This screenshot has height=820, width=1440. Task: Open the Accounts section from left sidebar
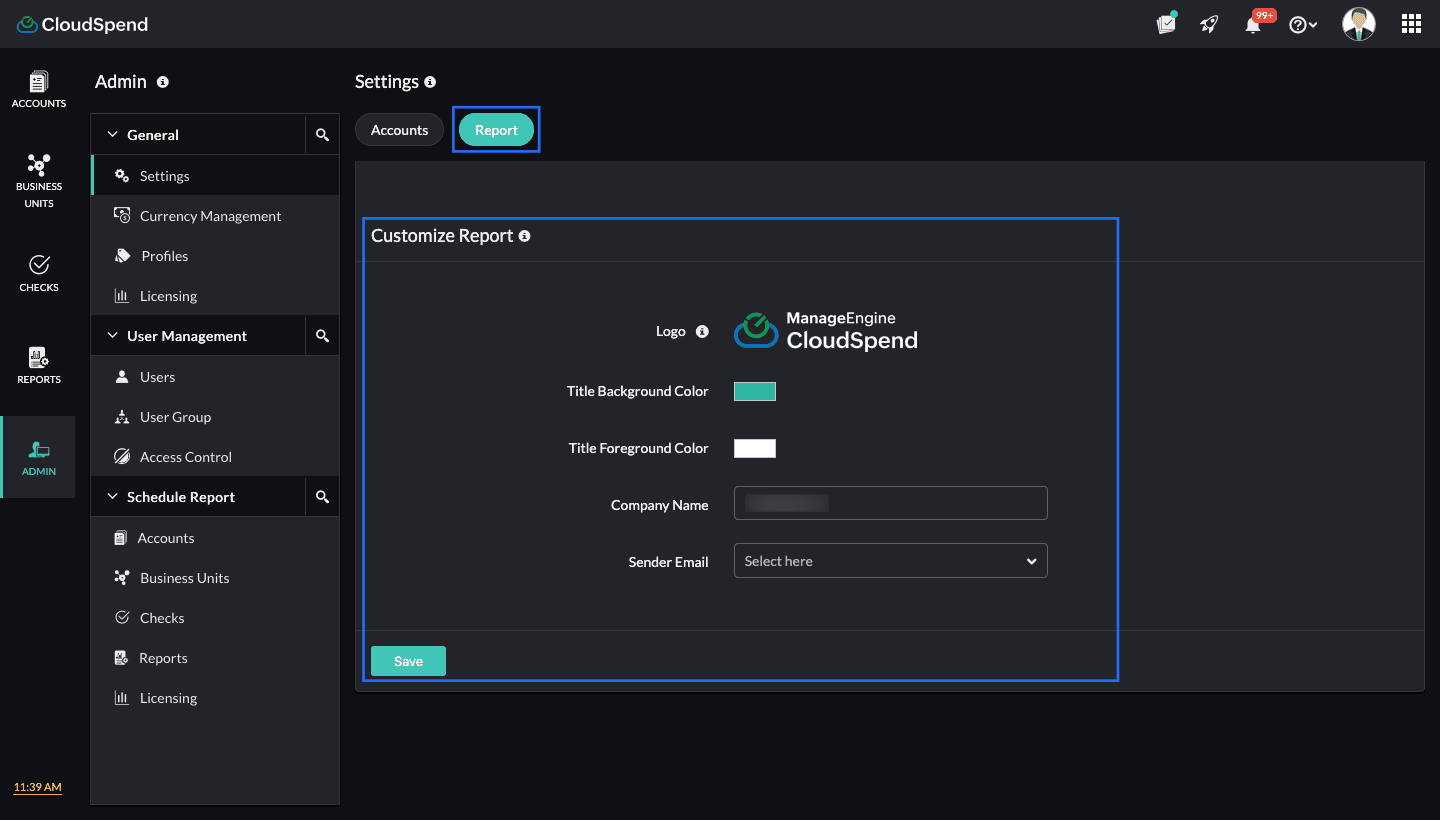[38, 90]
